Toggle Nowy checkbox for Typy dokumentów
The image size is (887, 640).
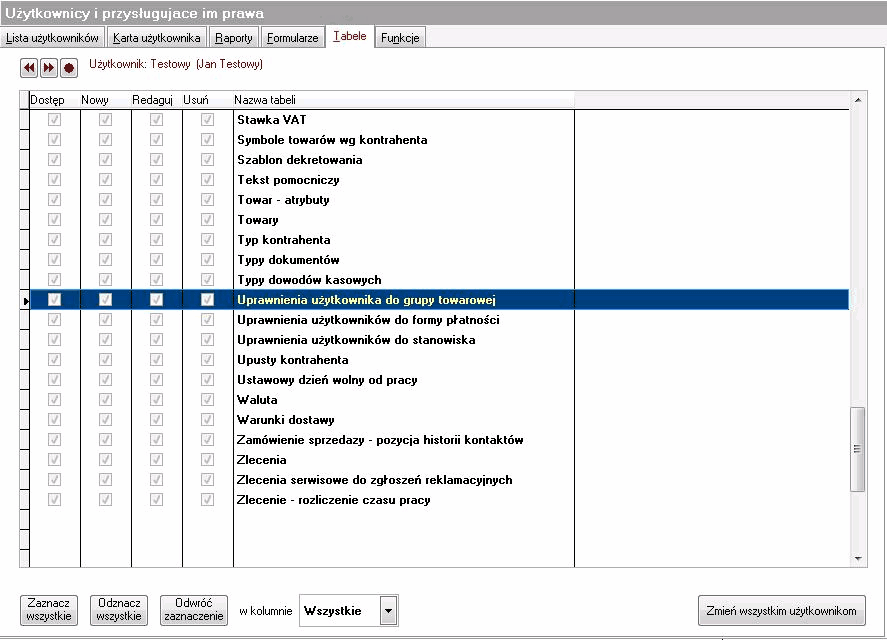pos(105,260)
